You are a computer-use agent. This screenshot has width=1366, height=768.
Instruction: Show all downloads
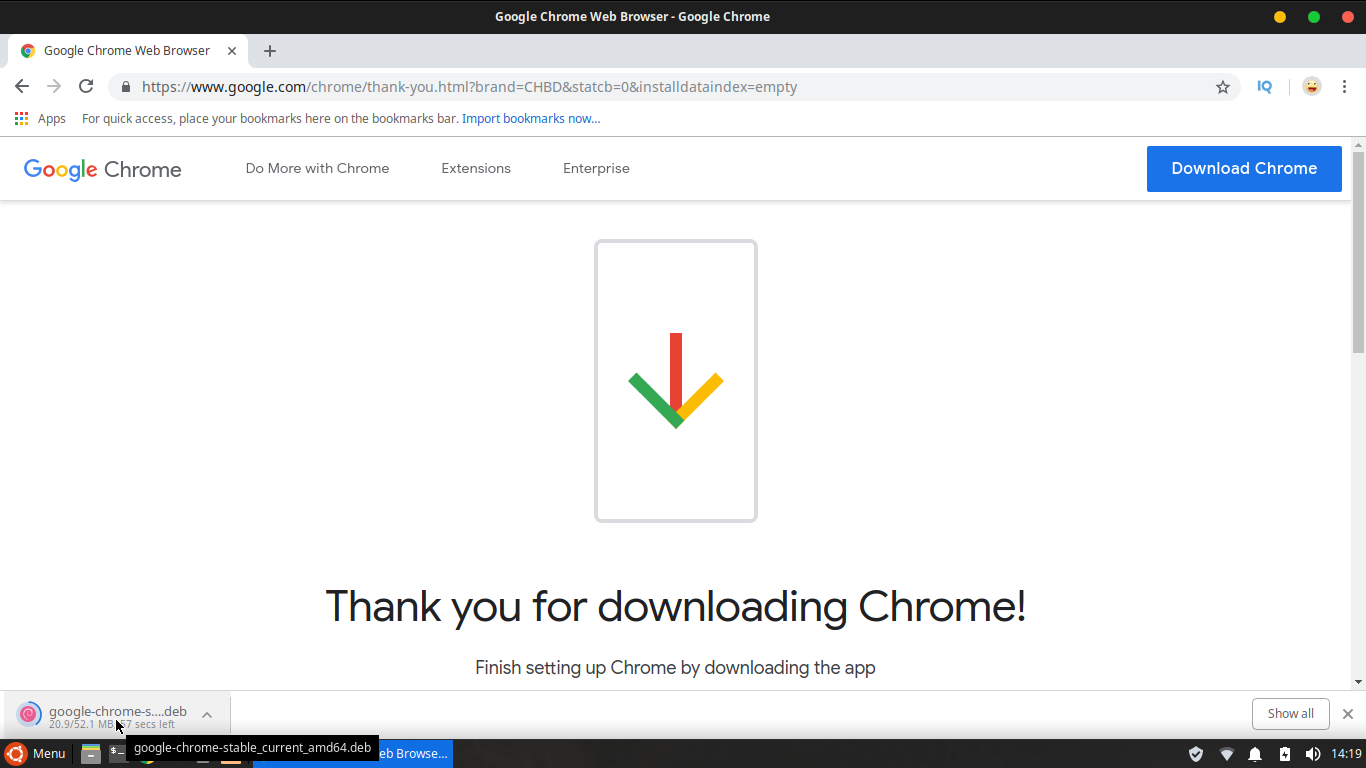point(1291,714)
